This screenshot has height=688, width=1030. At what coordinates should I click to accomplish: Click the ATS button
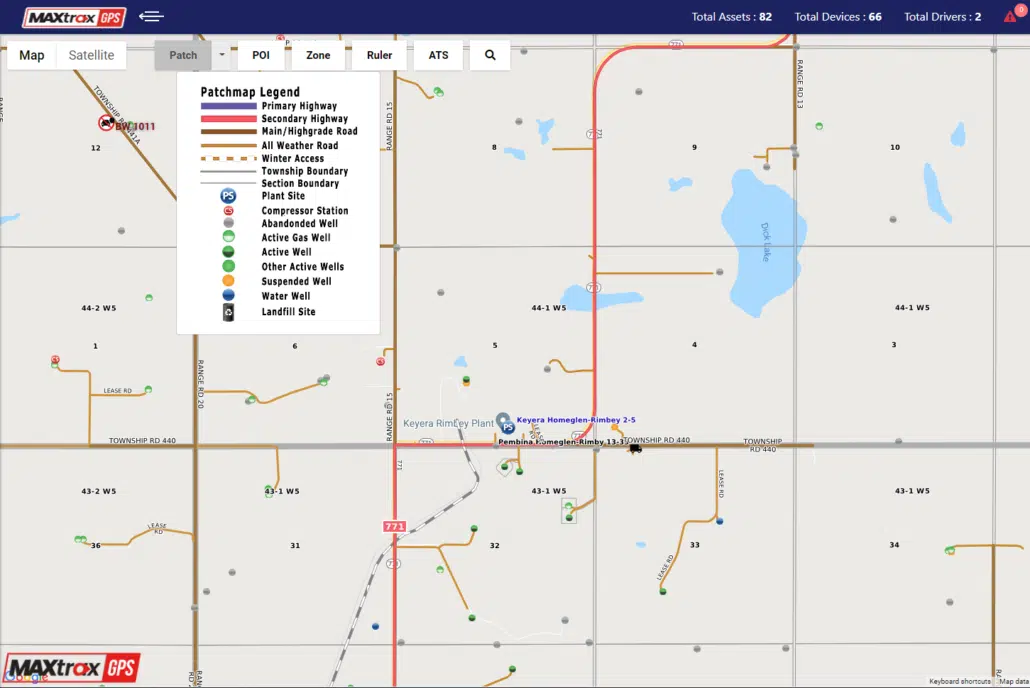438,55
